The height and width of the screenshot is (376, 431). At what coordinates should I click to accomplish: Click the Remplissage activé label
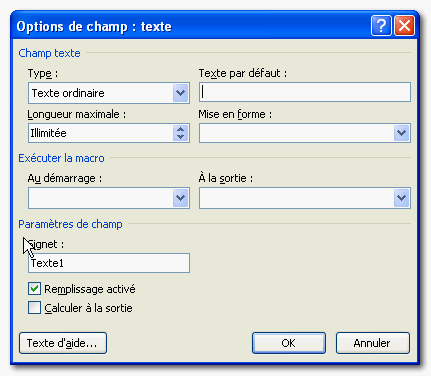pos(90,289)
